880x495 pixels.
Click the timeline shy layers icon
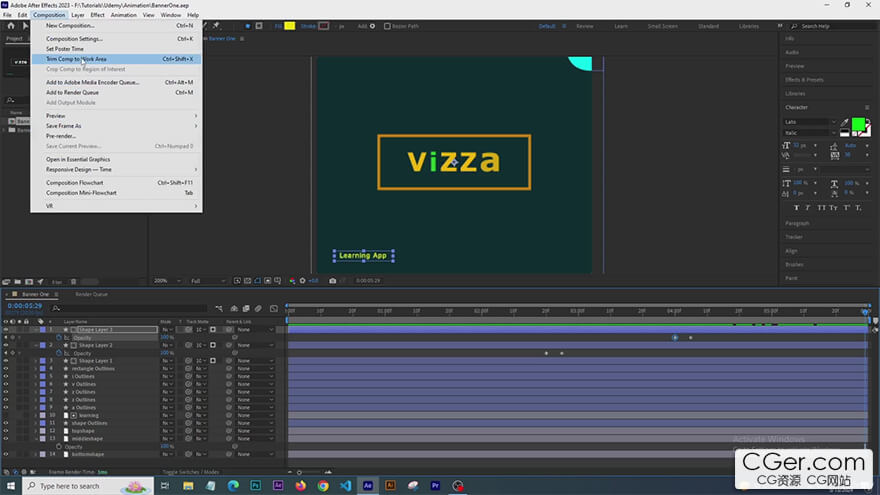[x=234, y=308]
